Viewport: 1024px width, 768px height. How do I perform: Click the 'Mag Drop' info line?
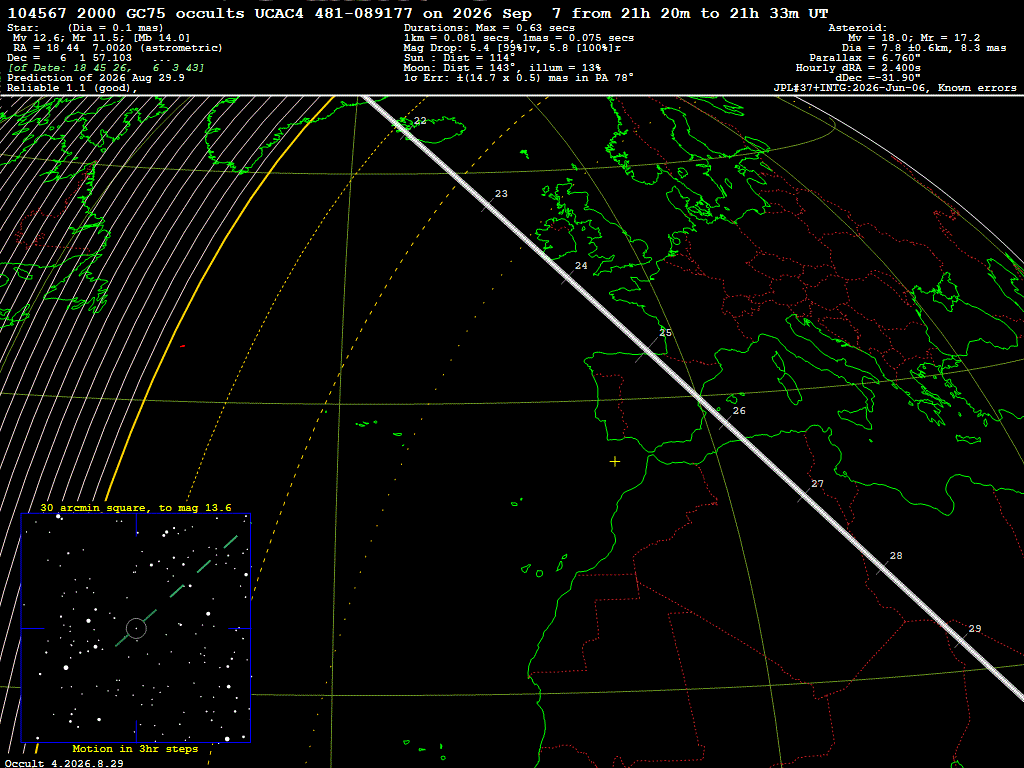(x=513, y=48)
